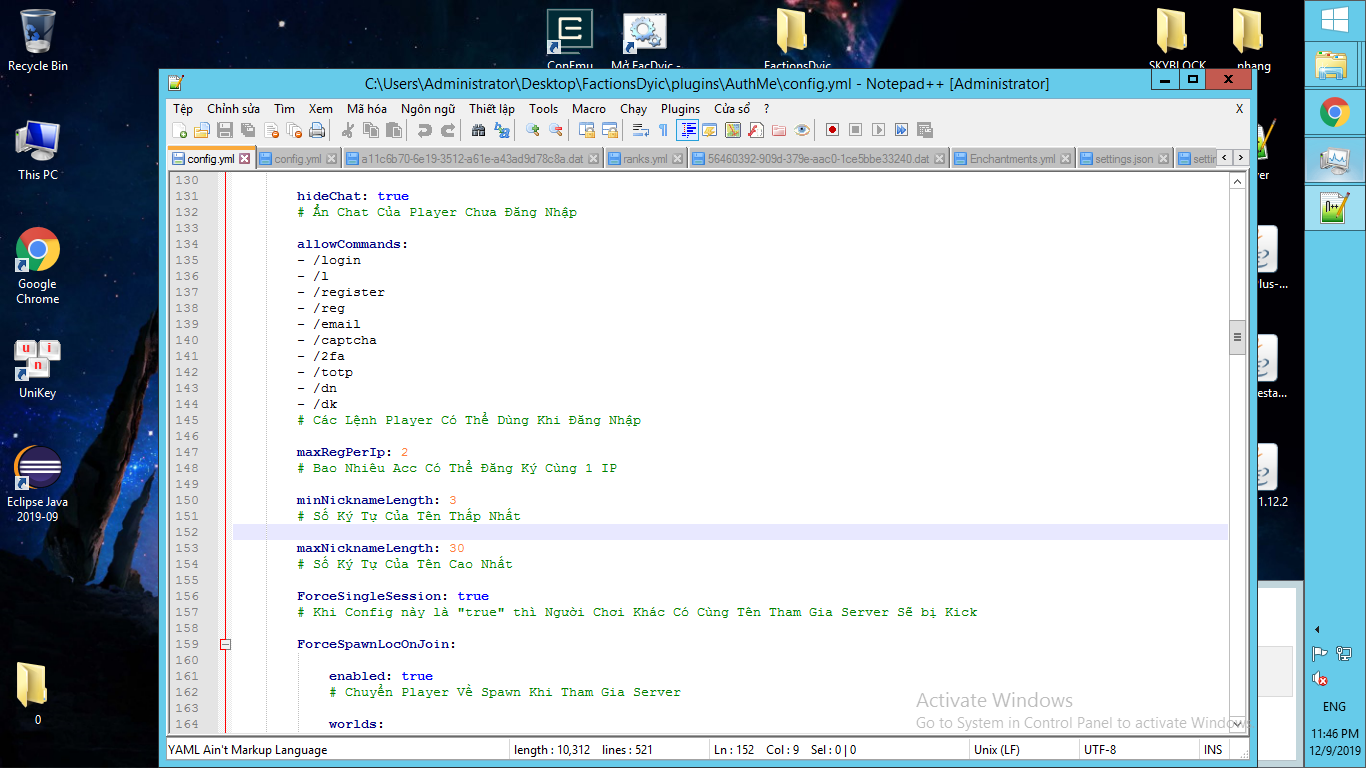Click the Print toolbar icon
This screenshot has width=1366, height=768.
317,130
